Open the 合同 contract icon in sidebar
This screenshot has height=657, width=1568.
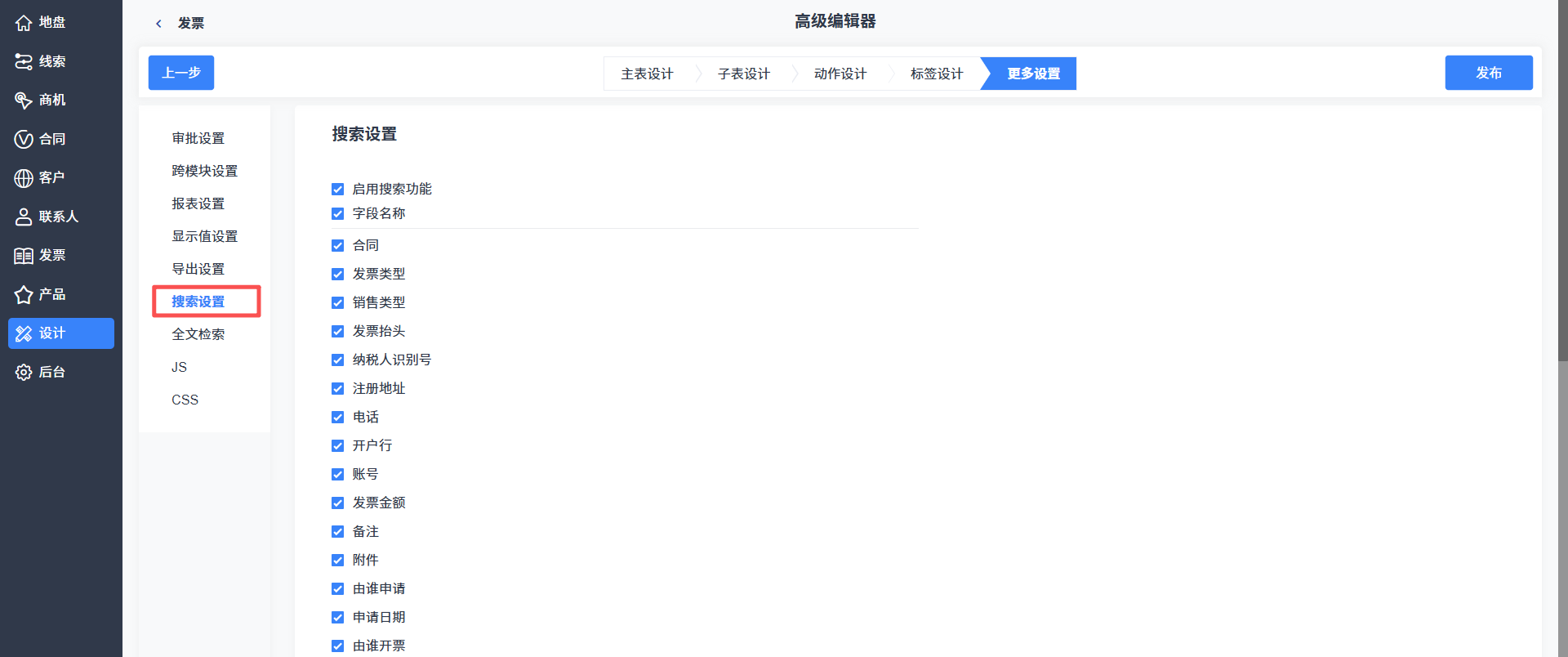24,139
